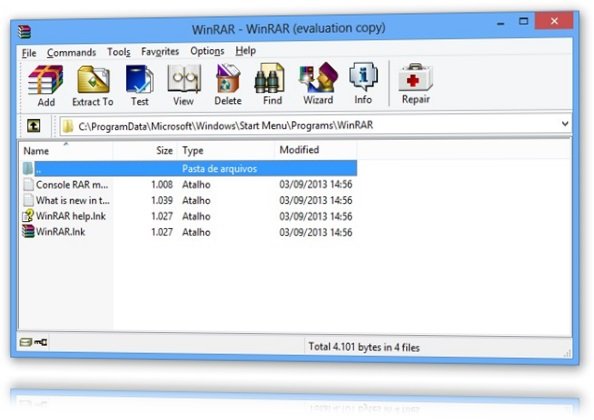Screen dimensions: 594x420
Task: Click the address path text field
Action: pyautogui.click(x=316, y=125)
